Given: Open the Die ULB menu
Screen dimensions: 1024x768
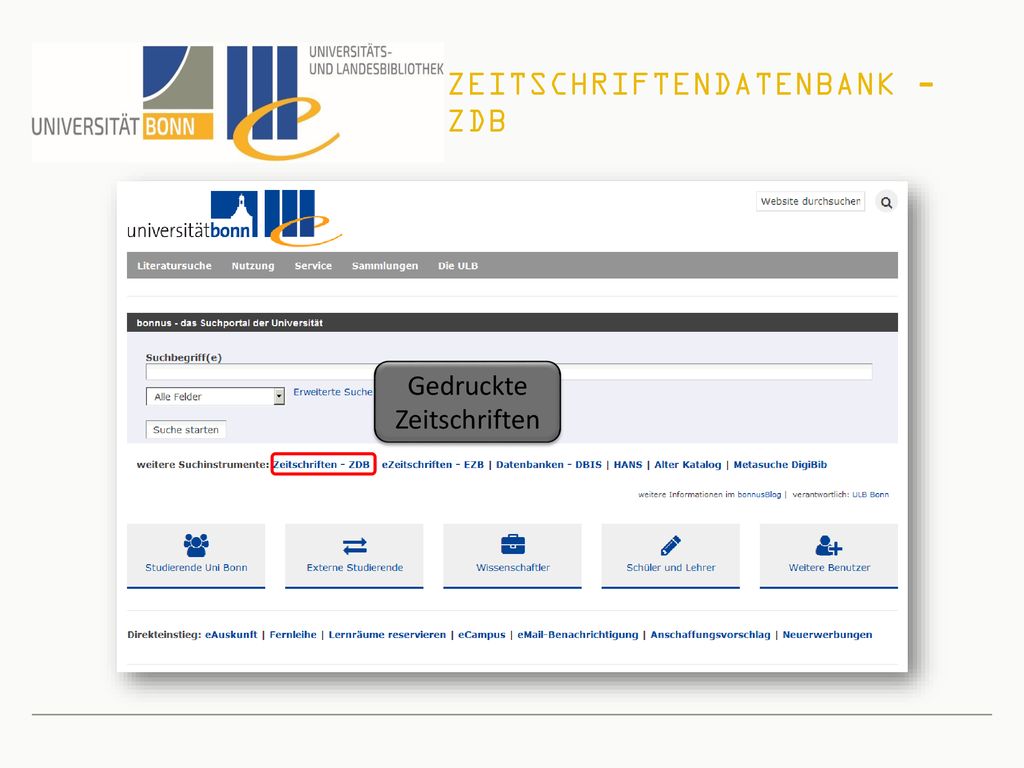Looking at the screenshot, I should tap(458, 266).
